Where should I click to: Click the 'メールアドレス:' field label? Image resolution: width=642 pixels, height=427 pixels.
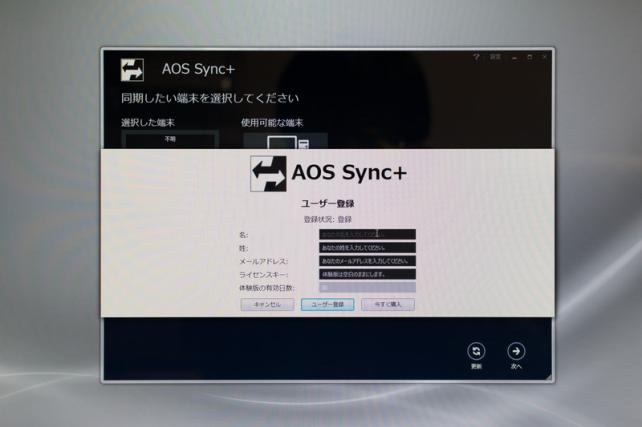coord(264,261)
